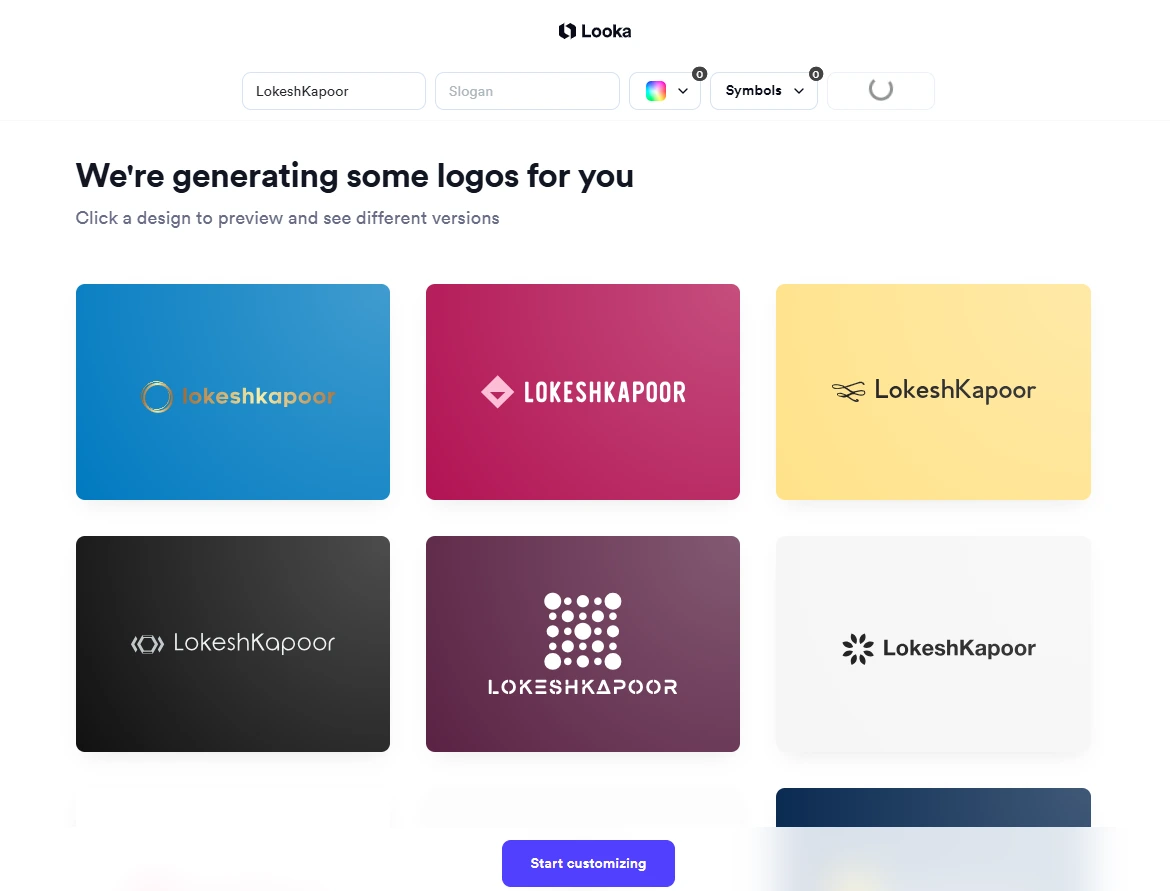
Task: Click the rainbow color swatch
Action: [x=656, y=91]
